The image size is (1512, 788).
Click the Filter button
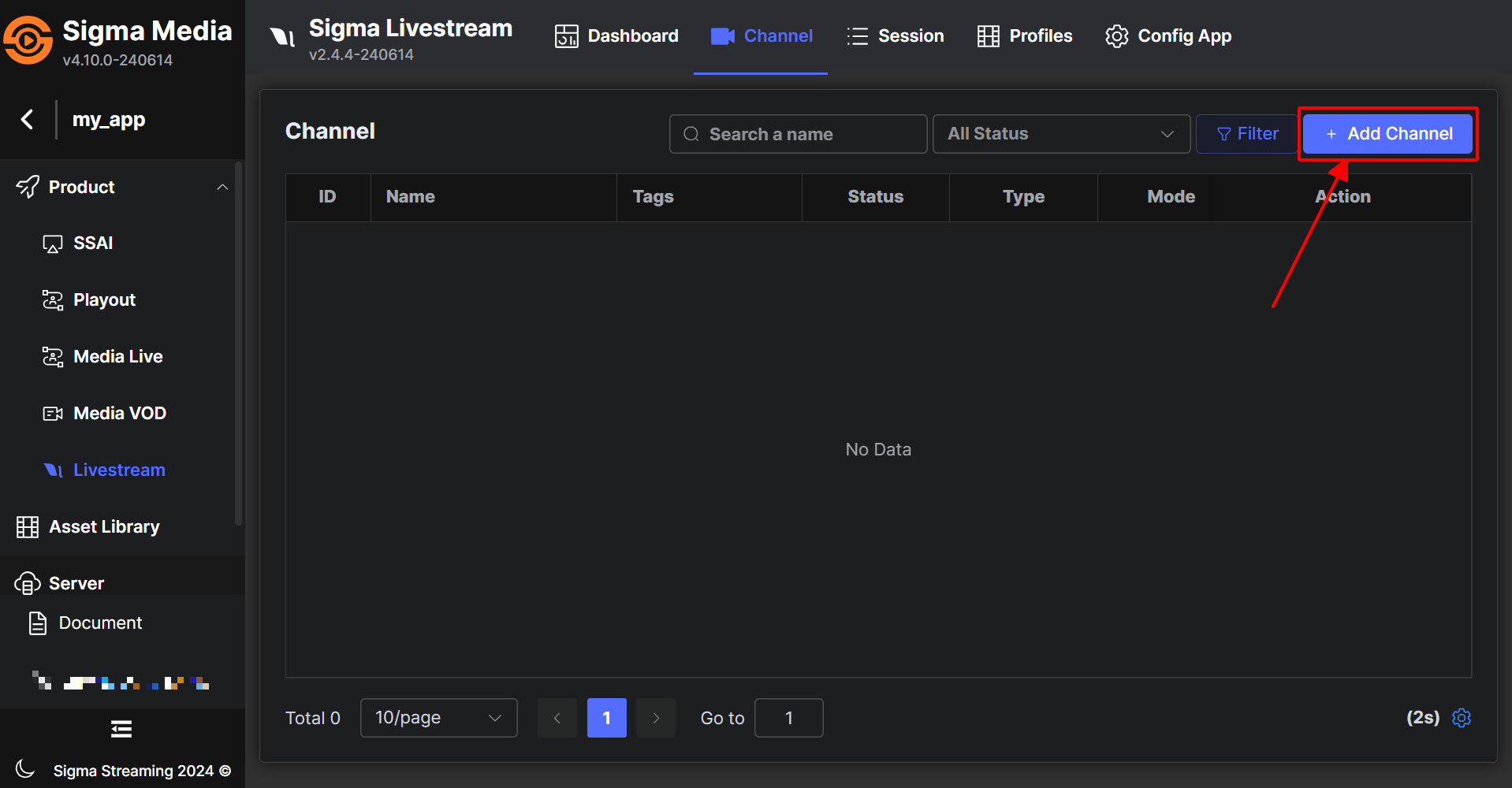coord(1247,134)
